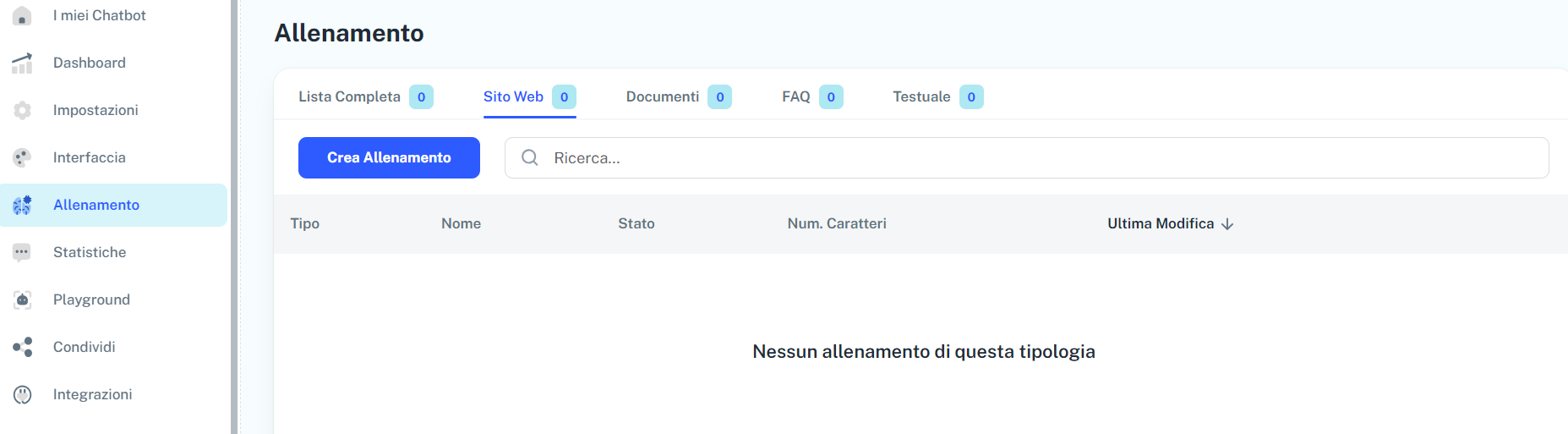Click the sidebar vertical scrollbar
The image size is (1568, 434).
point(234,217)
